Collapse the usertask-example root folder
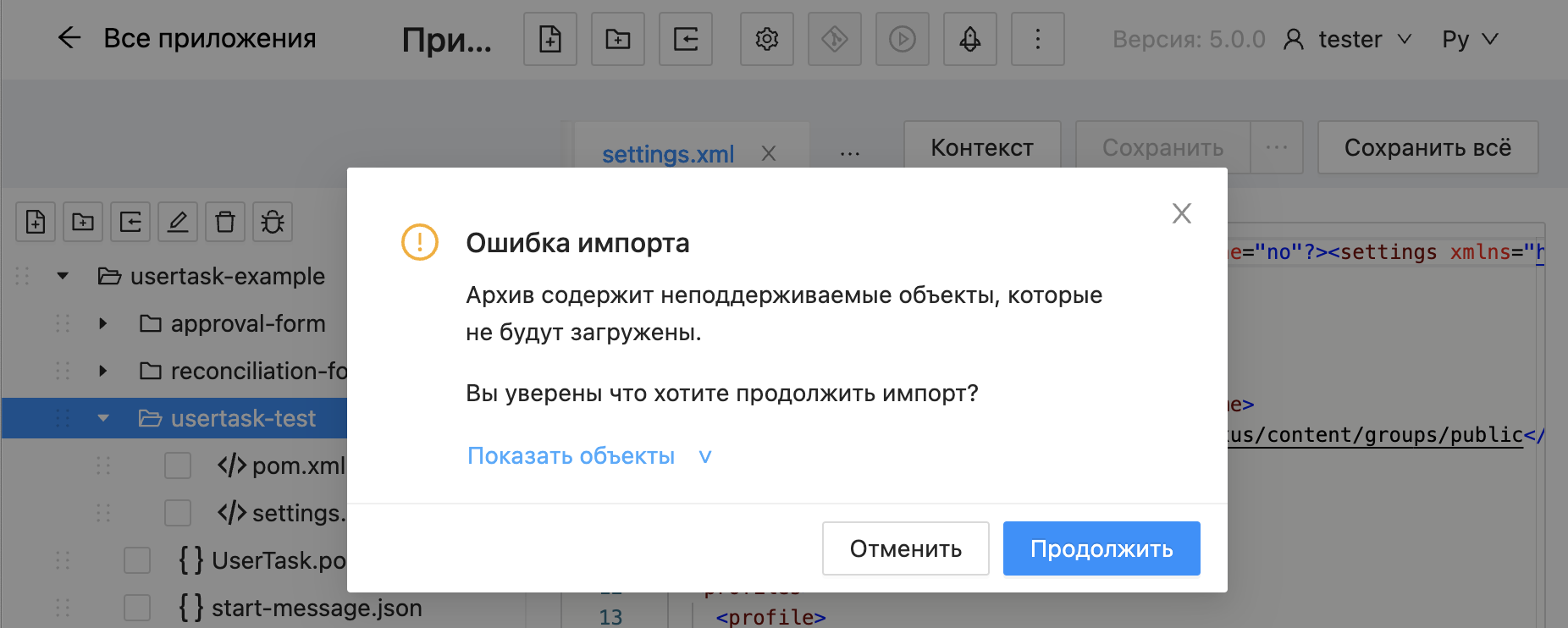1568x628 pixels. [63, 276]
